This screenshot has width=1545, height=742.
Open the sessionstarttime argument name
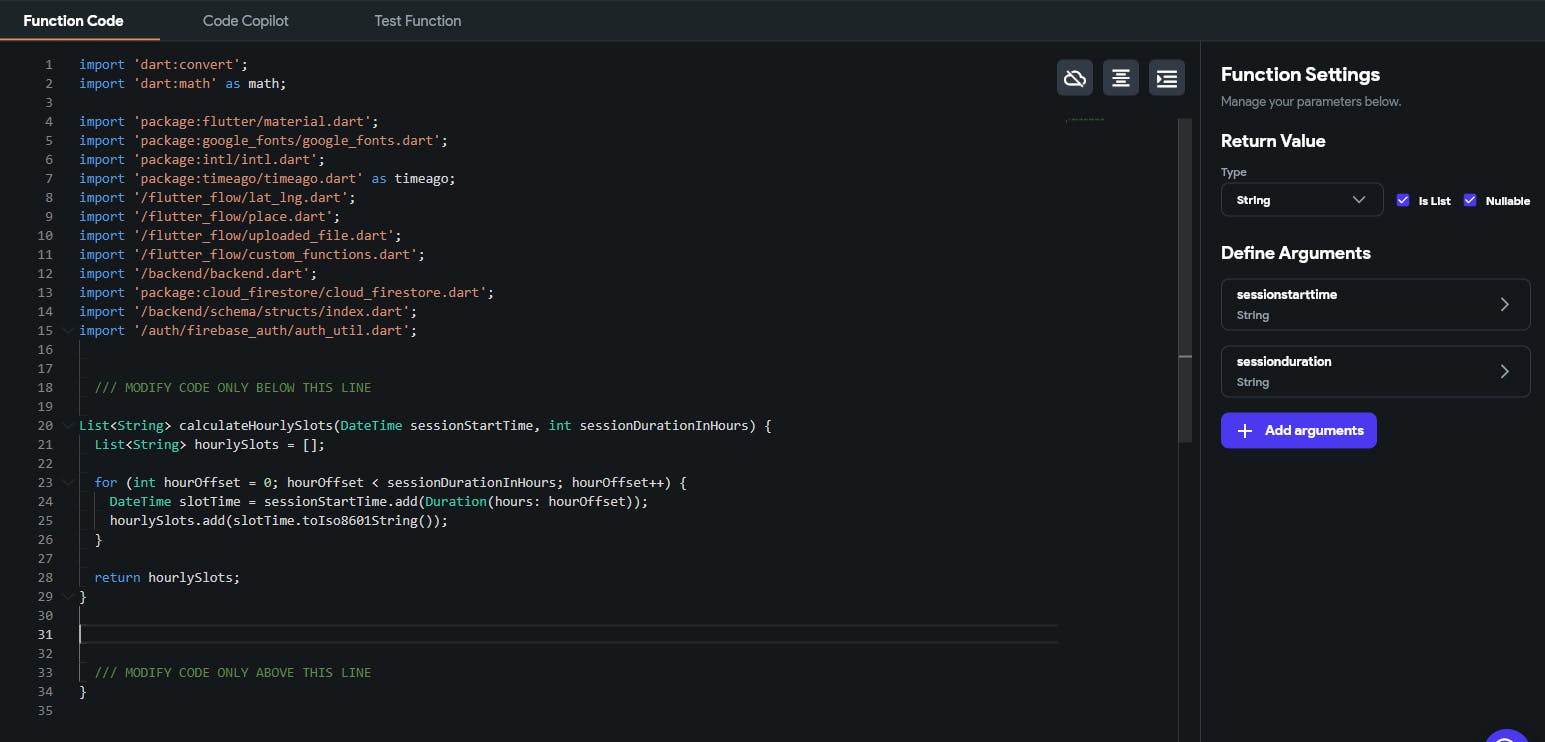pyautogui.click(x=1286, y=295)
